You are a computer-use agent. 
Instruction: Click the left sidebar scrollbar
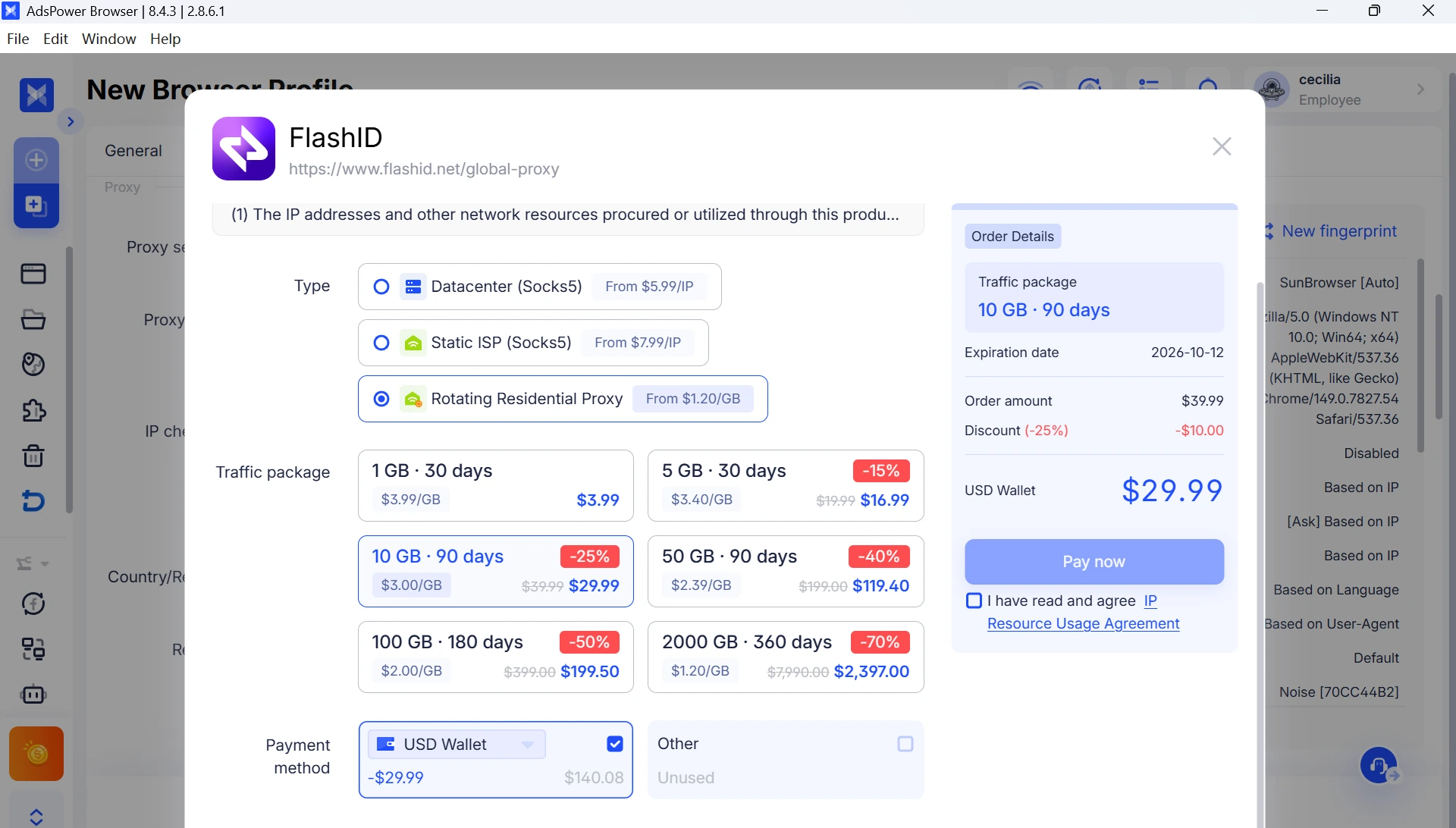point(69,380)
